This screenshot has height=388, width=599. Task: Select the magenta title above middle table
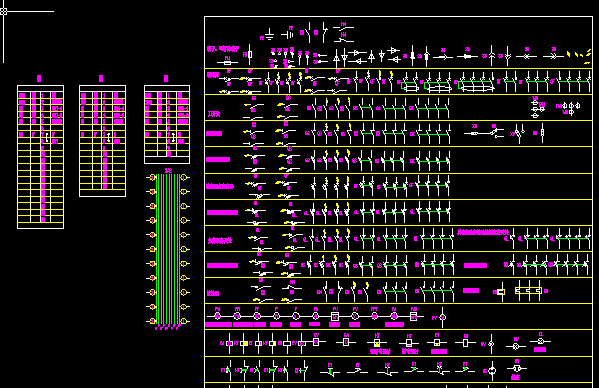(101, 78)
